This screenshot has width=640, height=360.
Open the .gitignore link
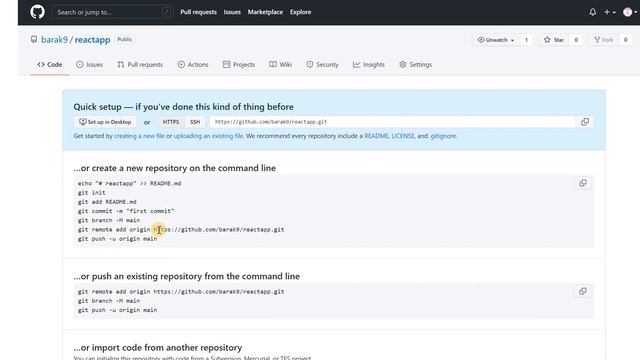coord(443,136)
